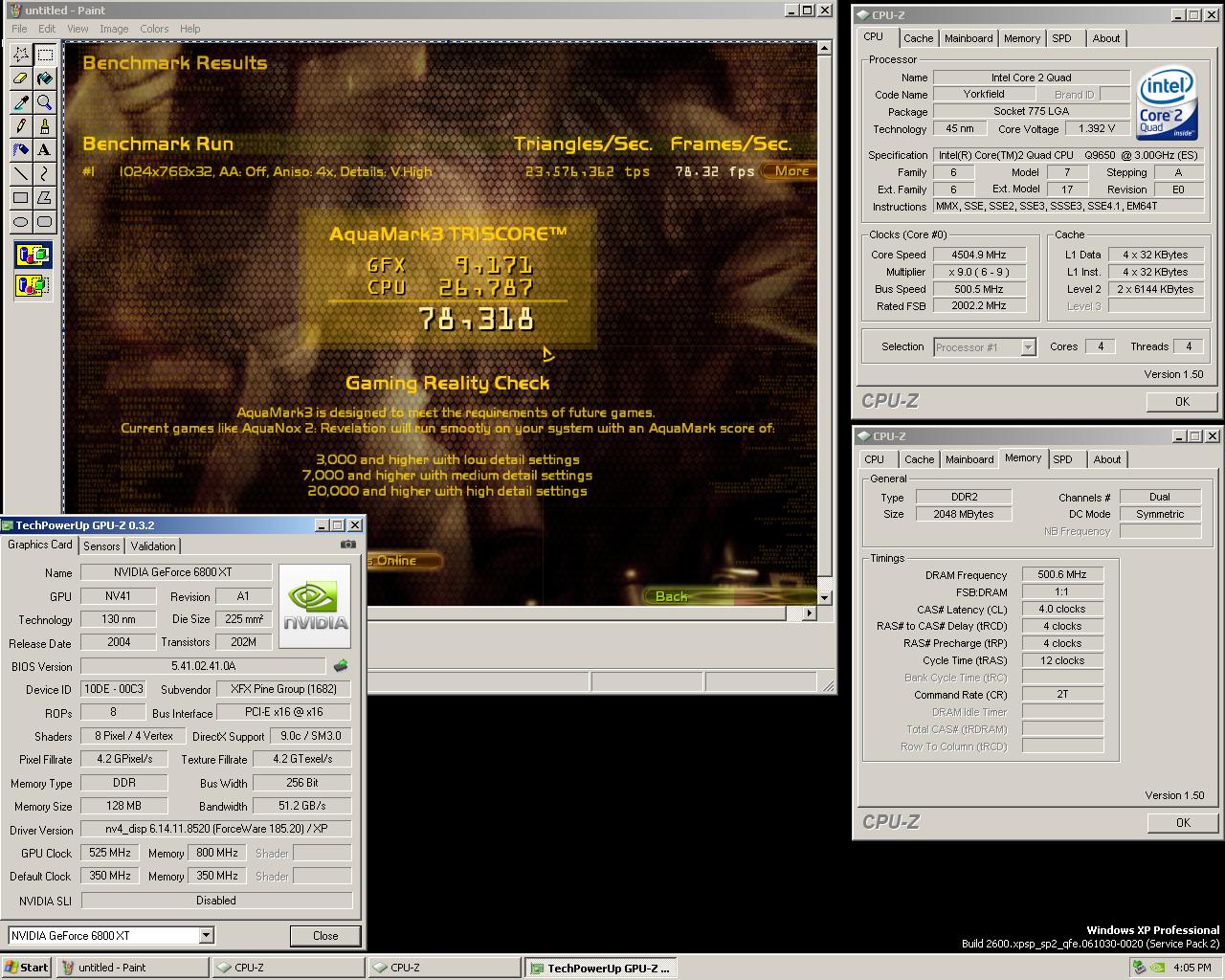Open the Paint Image menu
The image size is (1225, 980).
(114, 29)
